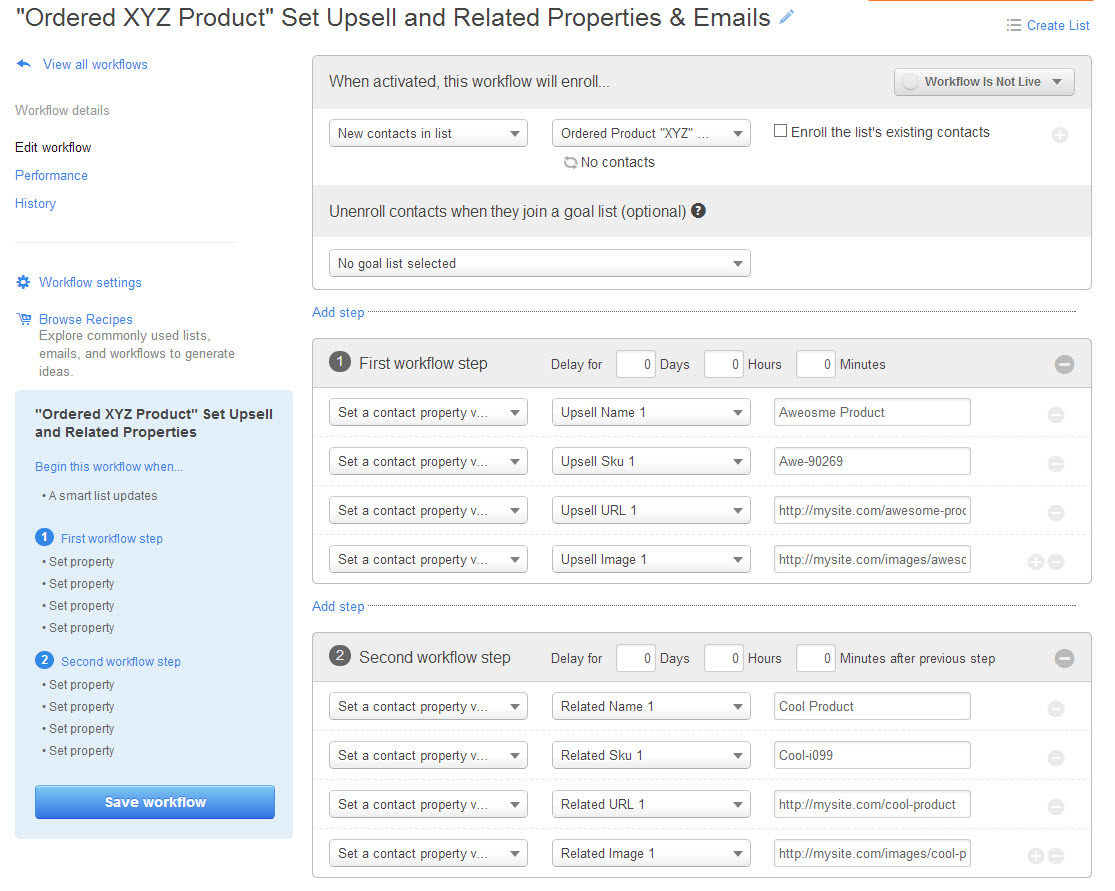
Task: Click plus icon in Upsell Image 1 row
Action: [1036, 562]
